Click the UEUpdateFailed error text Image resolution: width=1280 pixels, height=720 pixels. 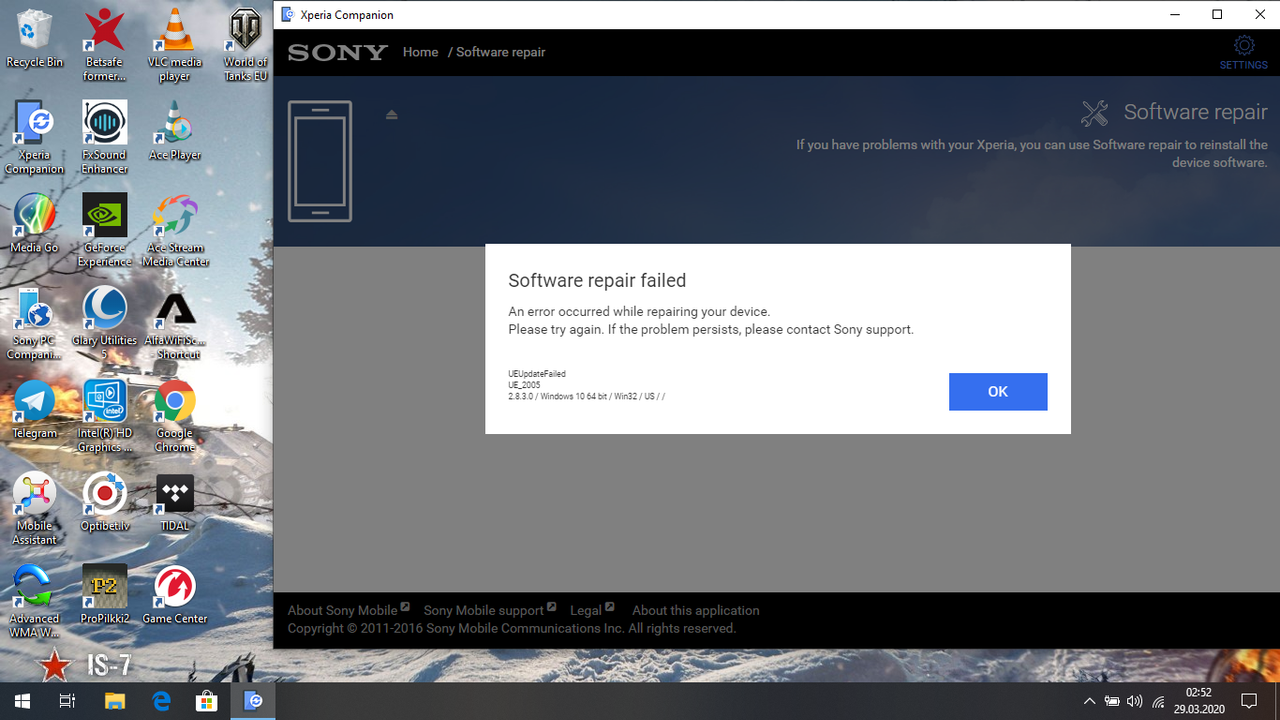(x=537, y=374)
